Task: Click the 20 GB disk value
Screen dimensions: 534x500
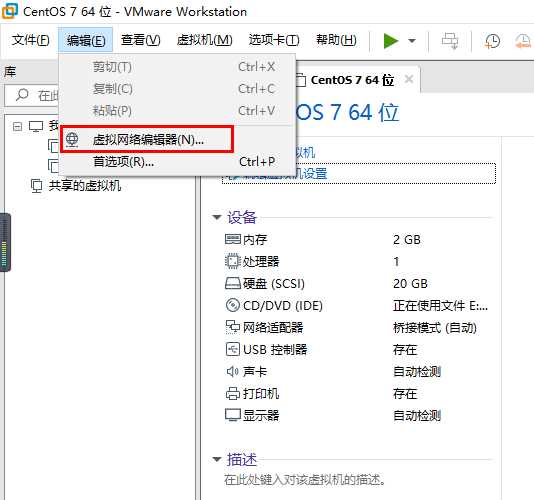Action: point(410,283)
